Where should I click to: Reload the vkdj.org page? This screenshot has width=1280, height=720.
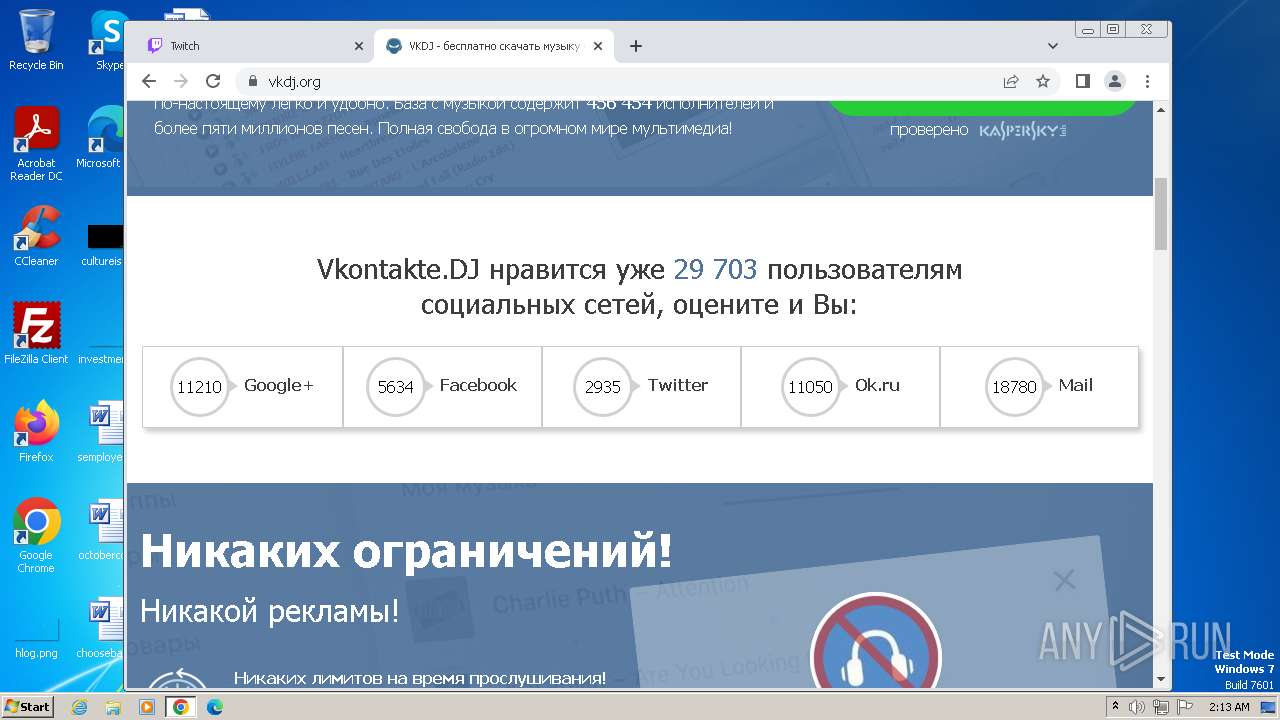pyautogui.click(x=213, y=81)
